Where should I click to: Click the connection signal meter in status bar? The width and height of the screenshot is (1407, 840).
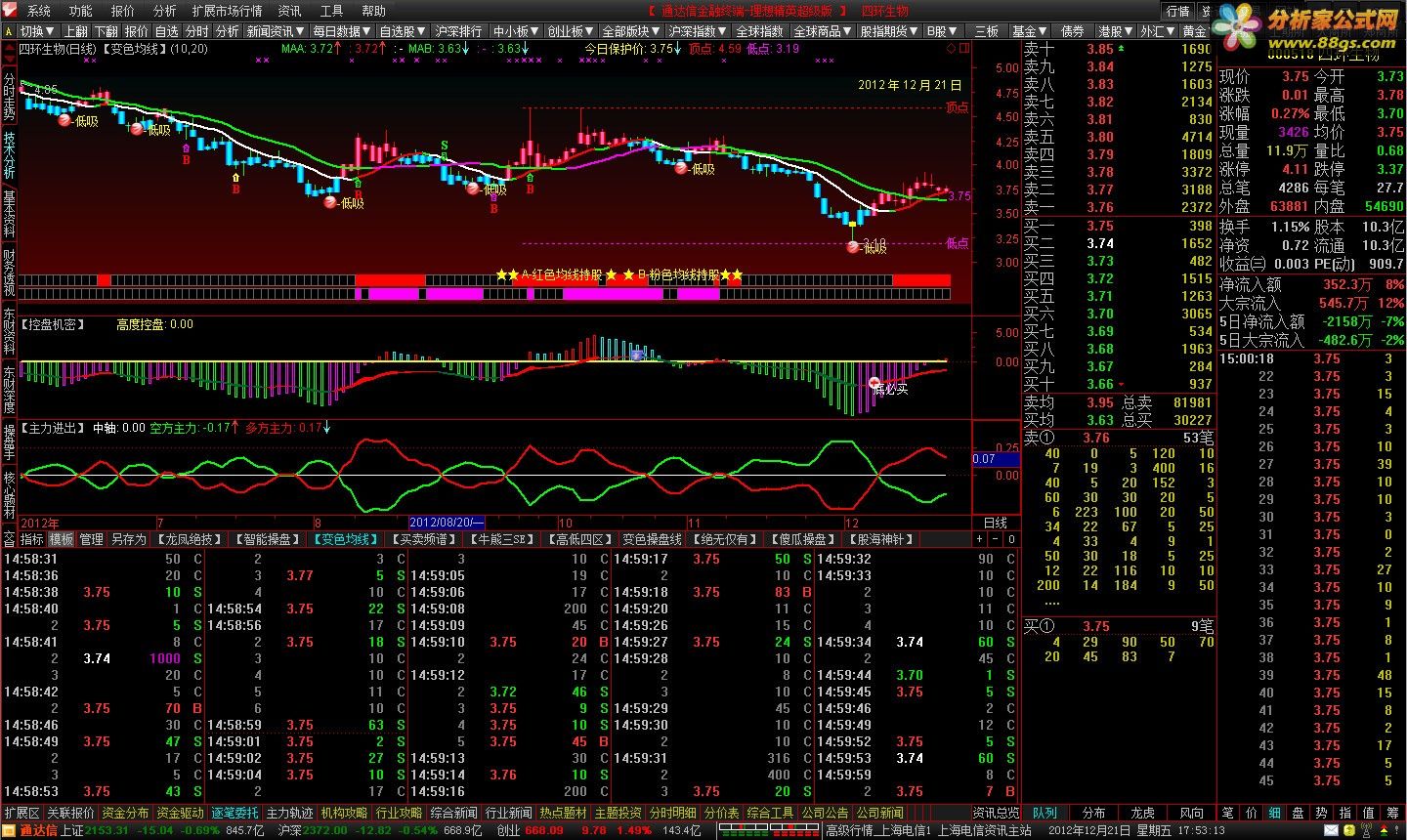pyautogui.click(x=770, y=831)
